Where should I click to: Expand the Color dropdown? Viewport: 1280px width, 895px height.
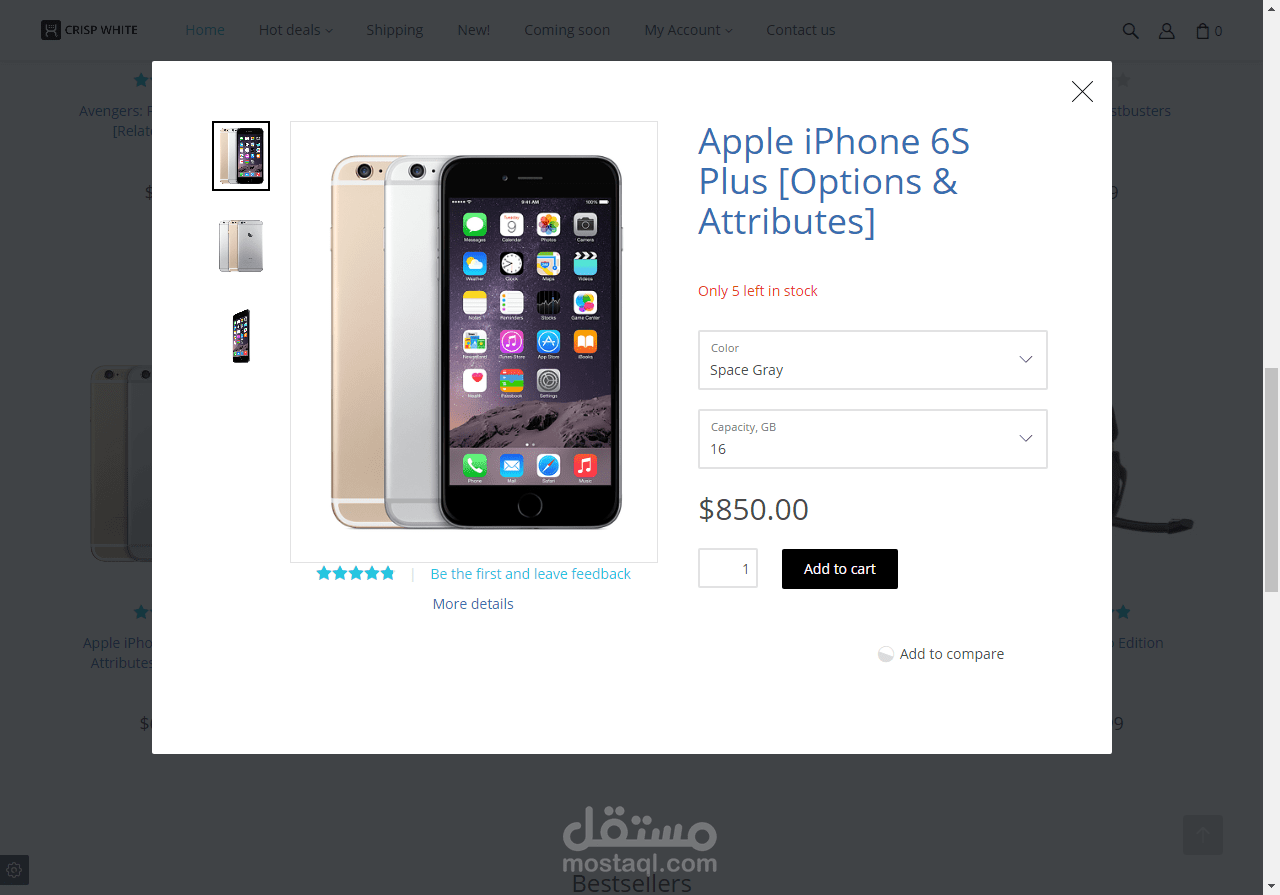[872, 360]
